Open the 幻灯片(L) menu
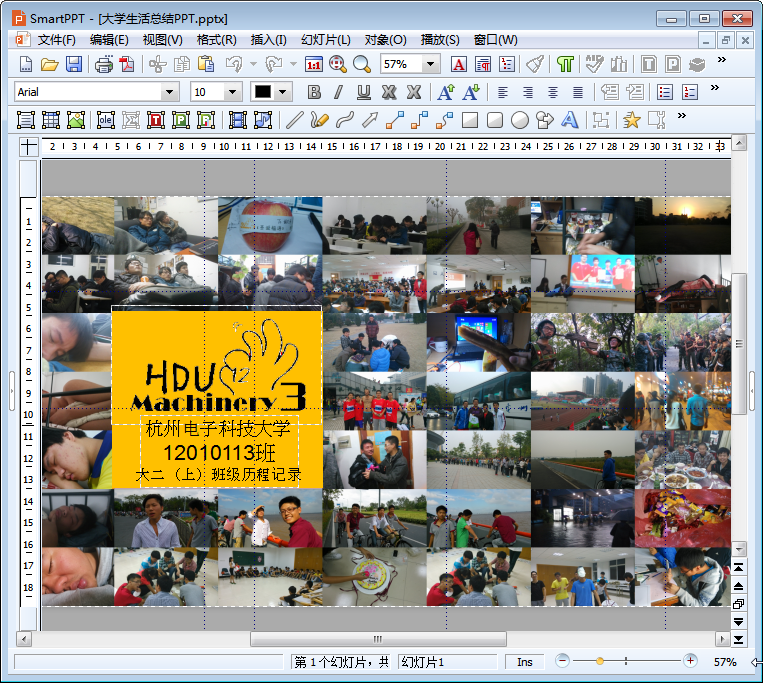 point(326,39)
